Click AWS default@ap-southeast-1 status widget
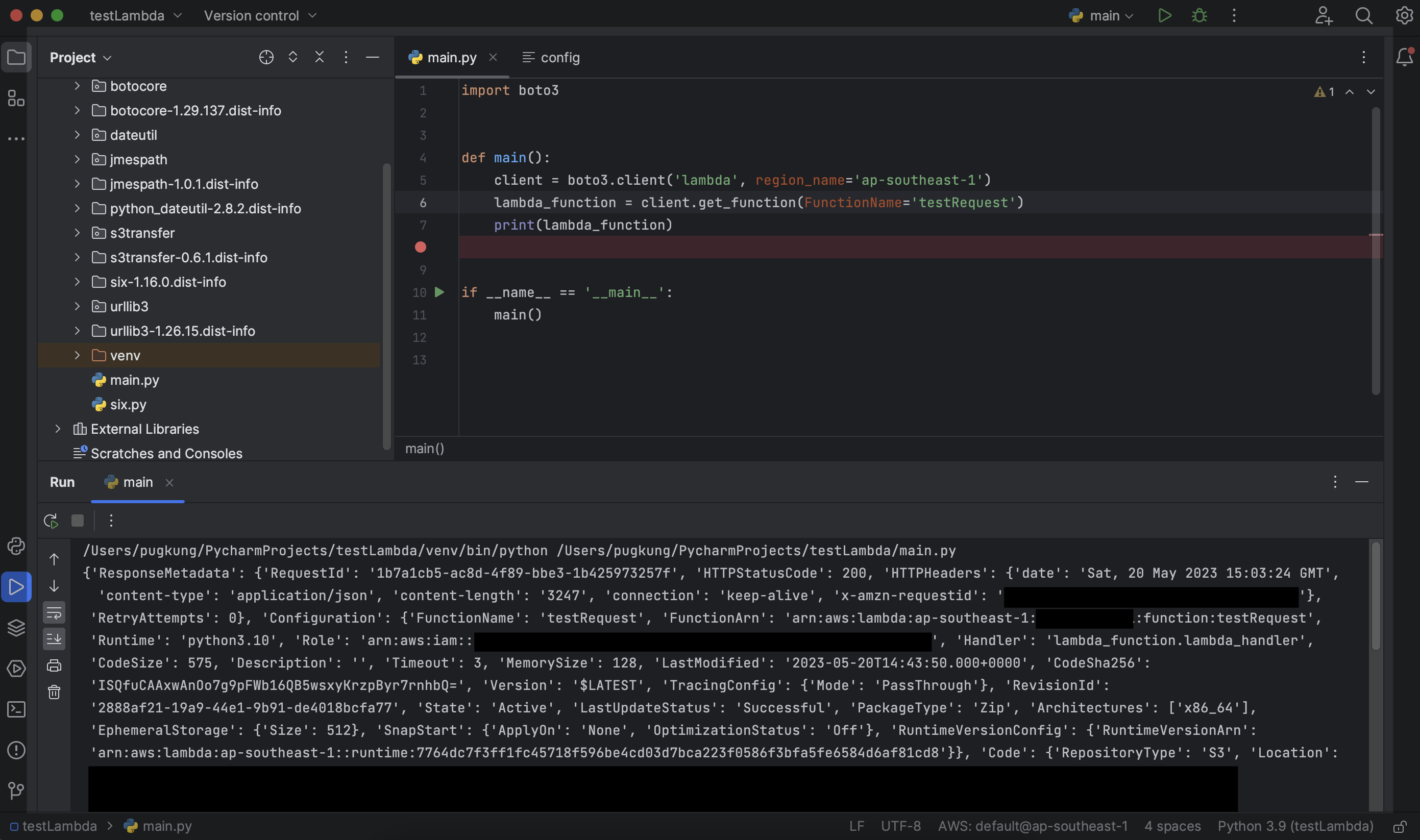Image resolution: width=1420 pixels, height=840 pixels. [1032, 826]
